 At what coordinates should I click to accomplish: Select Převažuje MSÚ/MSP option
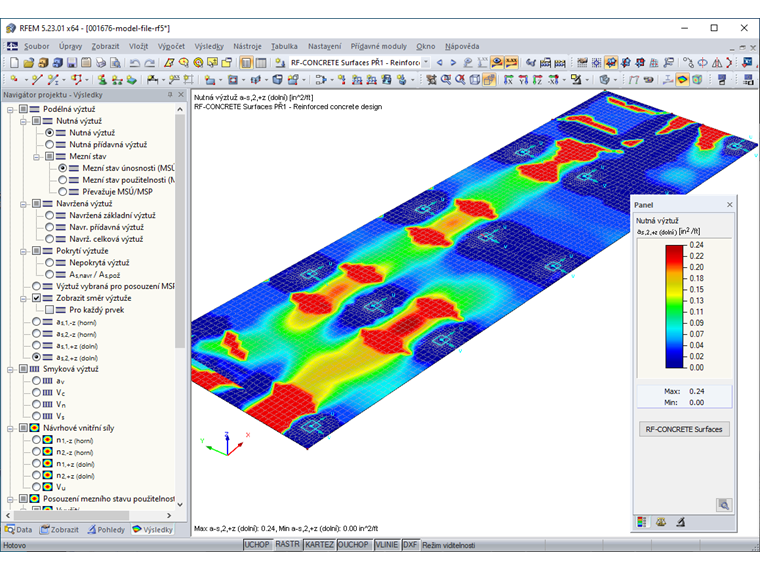[63, 191]
